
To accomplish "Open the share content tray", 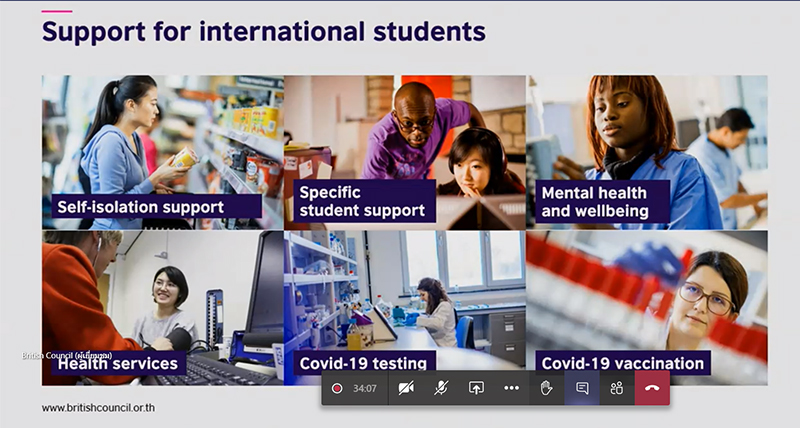I will click(476, 388).
